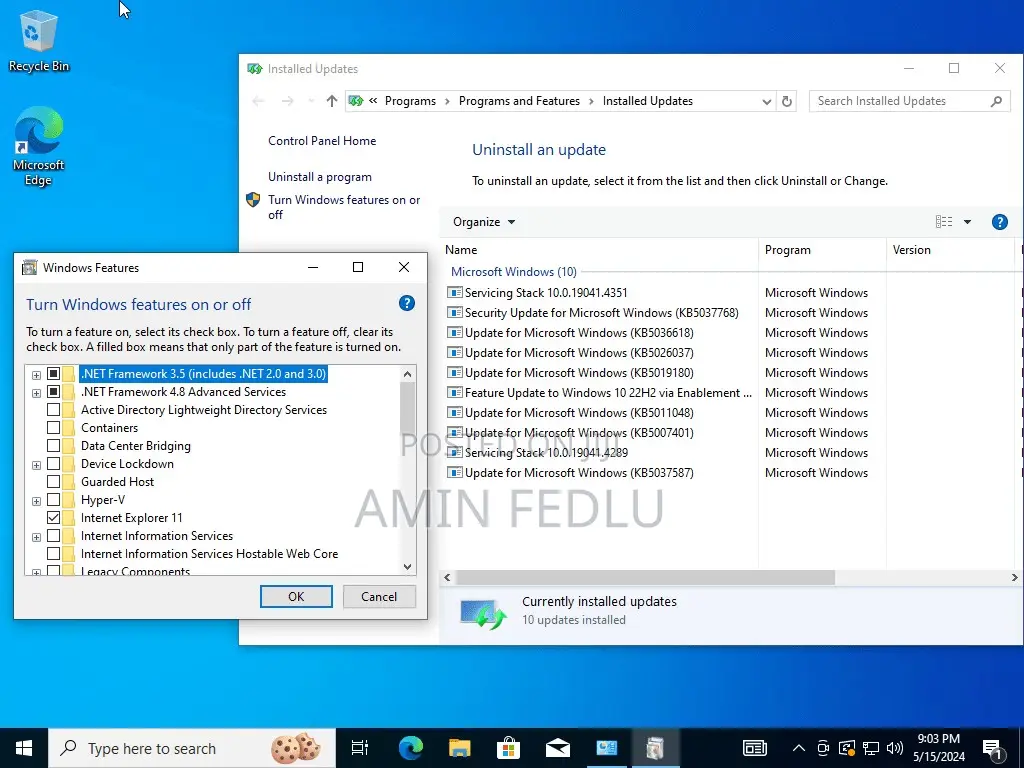Image resolution: width=1024 pixels, height=768 pixels.
Task: Open Mail from the taskbar
Action: pos(557,747)
